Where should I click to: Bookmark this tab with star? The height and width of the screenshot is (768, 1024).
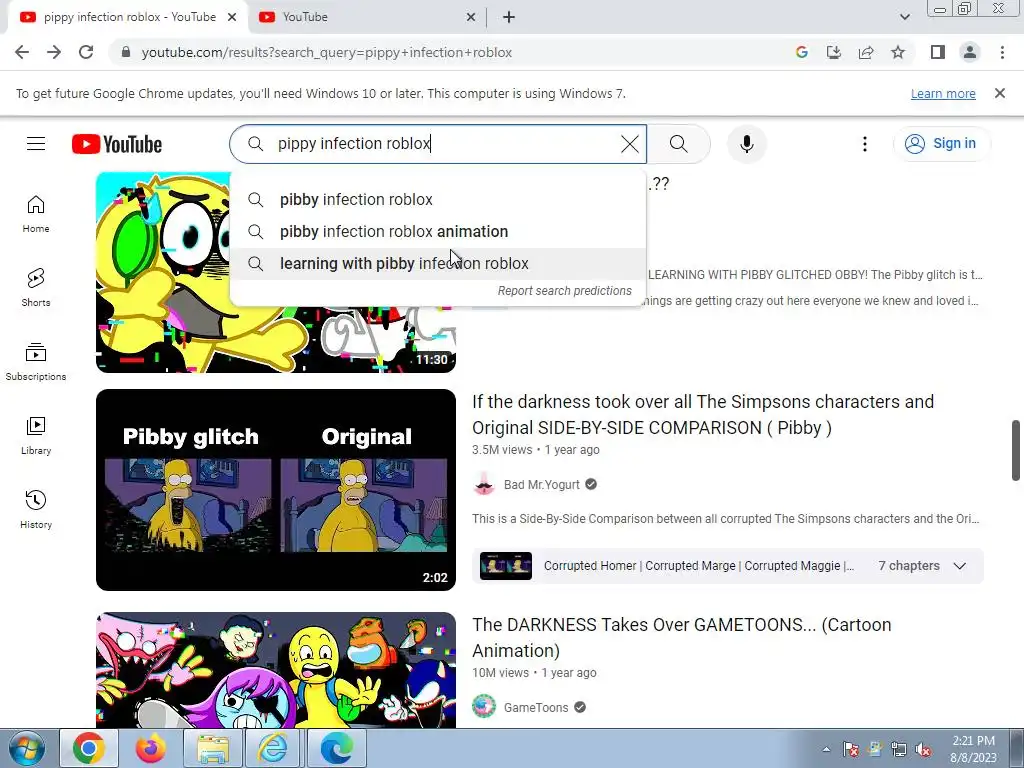coord(898,52)
